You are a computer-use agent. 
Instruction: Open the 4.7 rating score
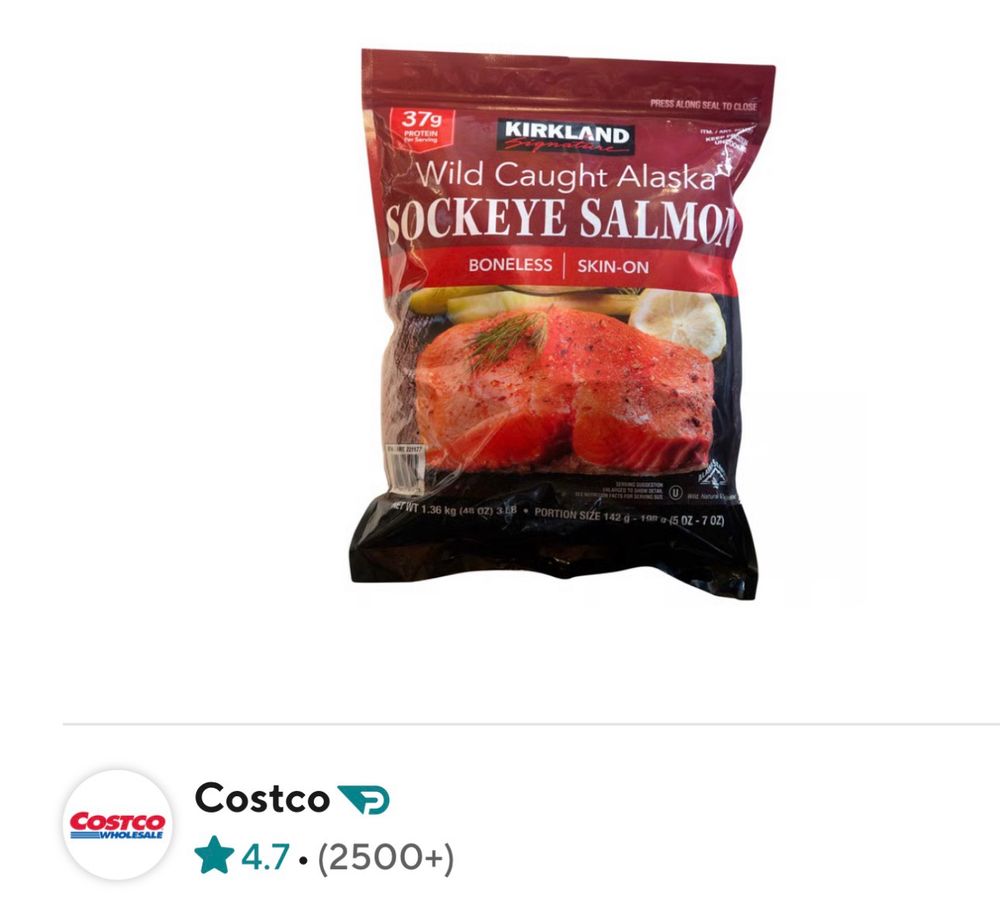[265, 857]
